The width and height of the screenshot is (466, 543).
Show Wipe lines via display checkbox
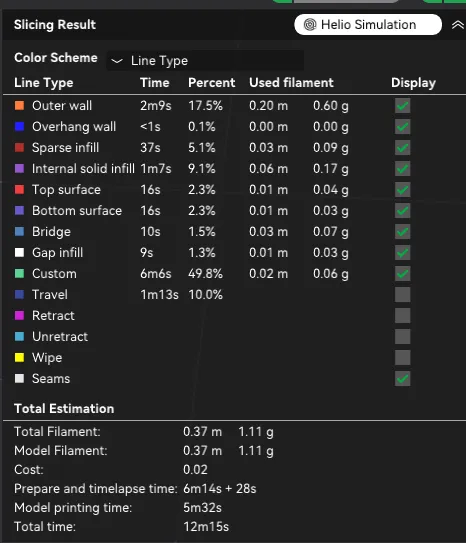coord(402,357)
